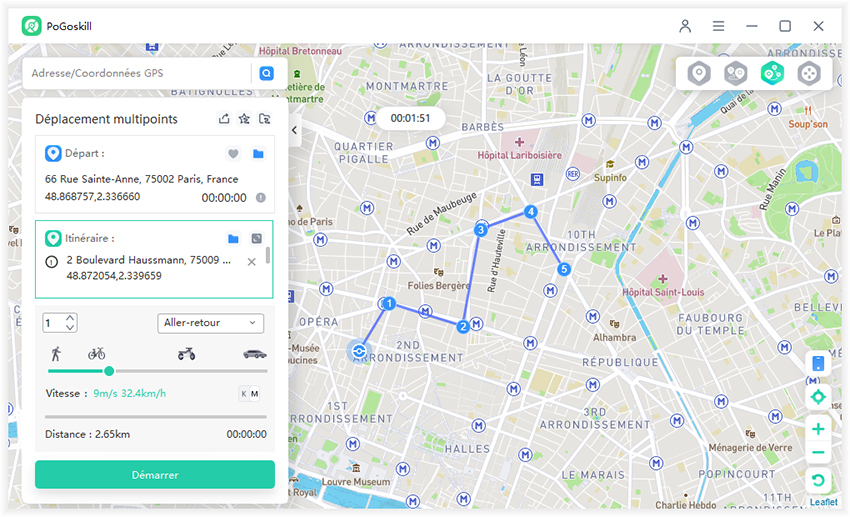
Task: Open the Leaflet attribution link
Action: tap(823, 502)
